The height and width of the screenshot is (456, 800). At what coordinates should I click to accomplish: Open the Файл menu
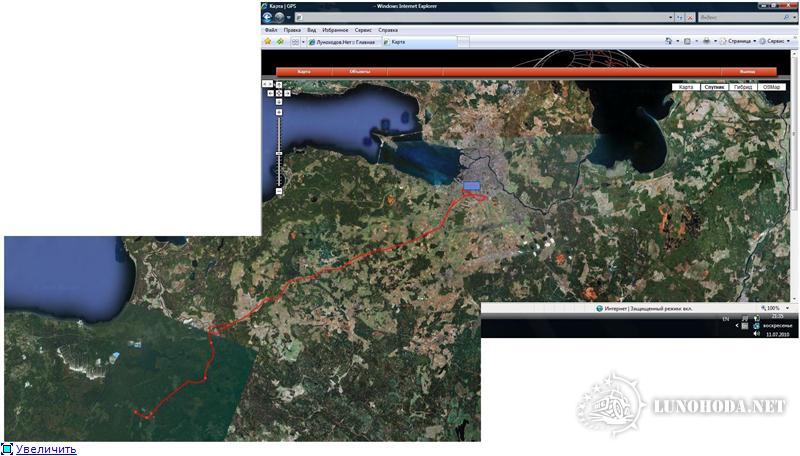pos(271,30)
